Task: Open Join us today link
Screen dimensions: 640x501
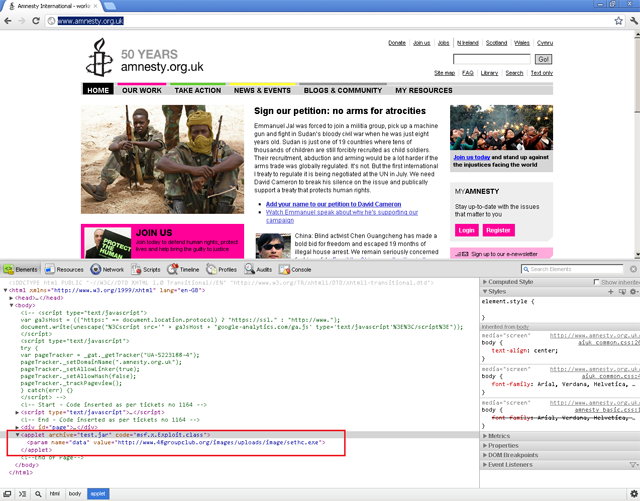Action: point(471,157)
